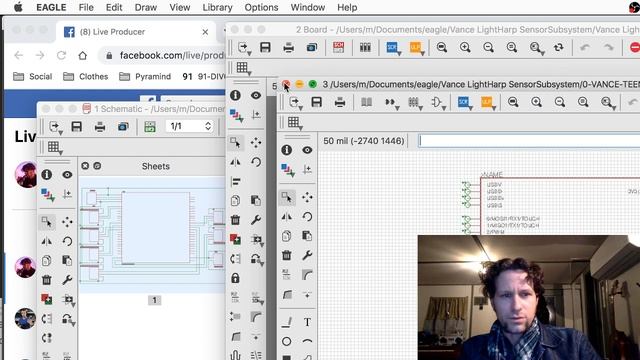Viewport: 640px width, 360px height.
Task: Reload the Facebook page in browser
Action: [61, 55]
